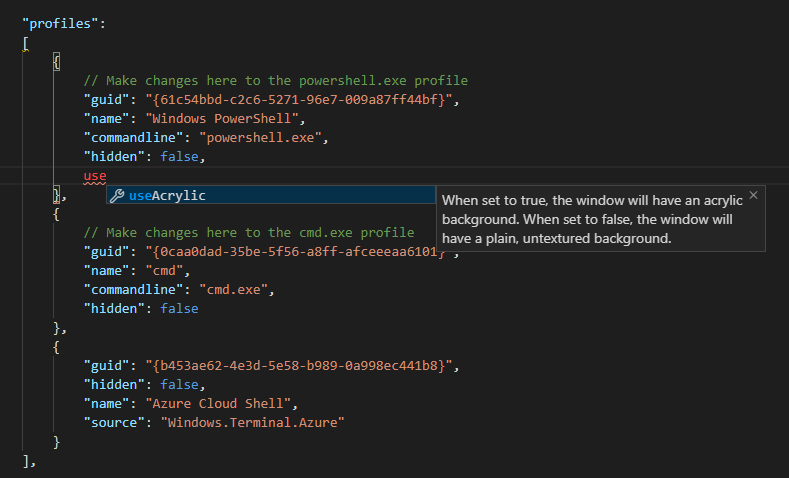Click the acrylic background description text

pos(592,219)
